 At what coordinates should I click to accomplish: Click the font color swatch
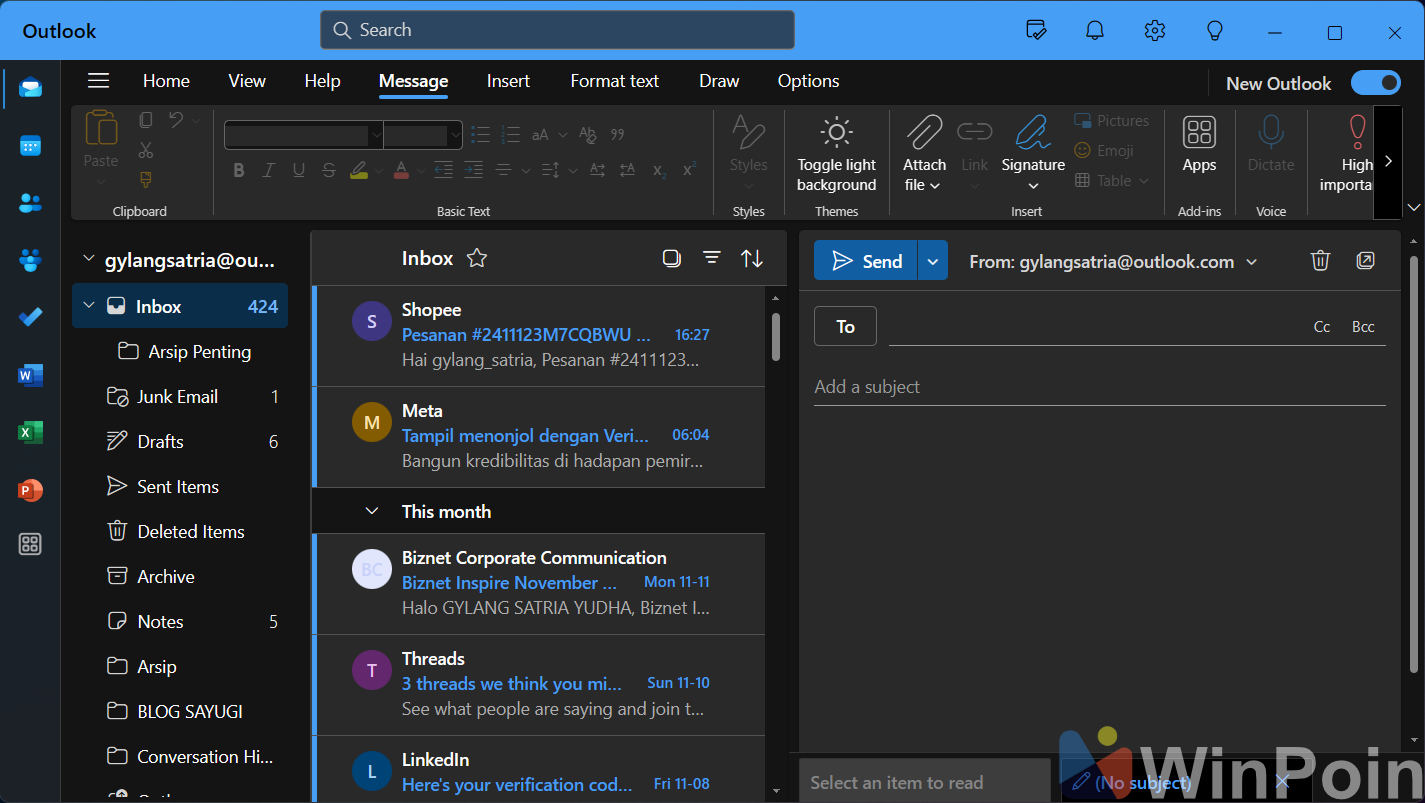(x=401, y=170)
